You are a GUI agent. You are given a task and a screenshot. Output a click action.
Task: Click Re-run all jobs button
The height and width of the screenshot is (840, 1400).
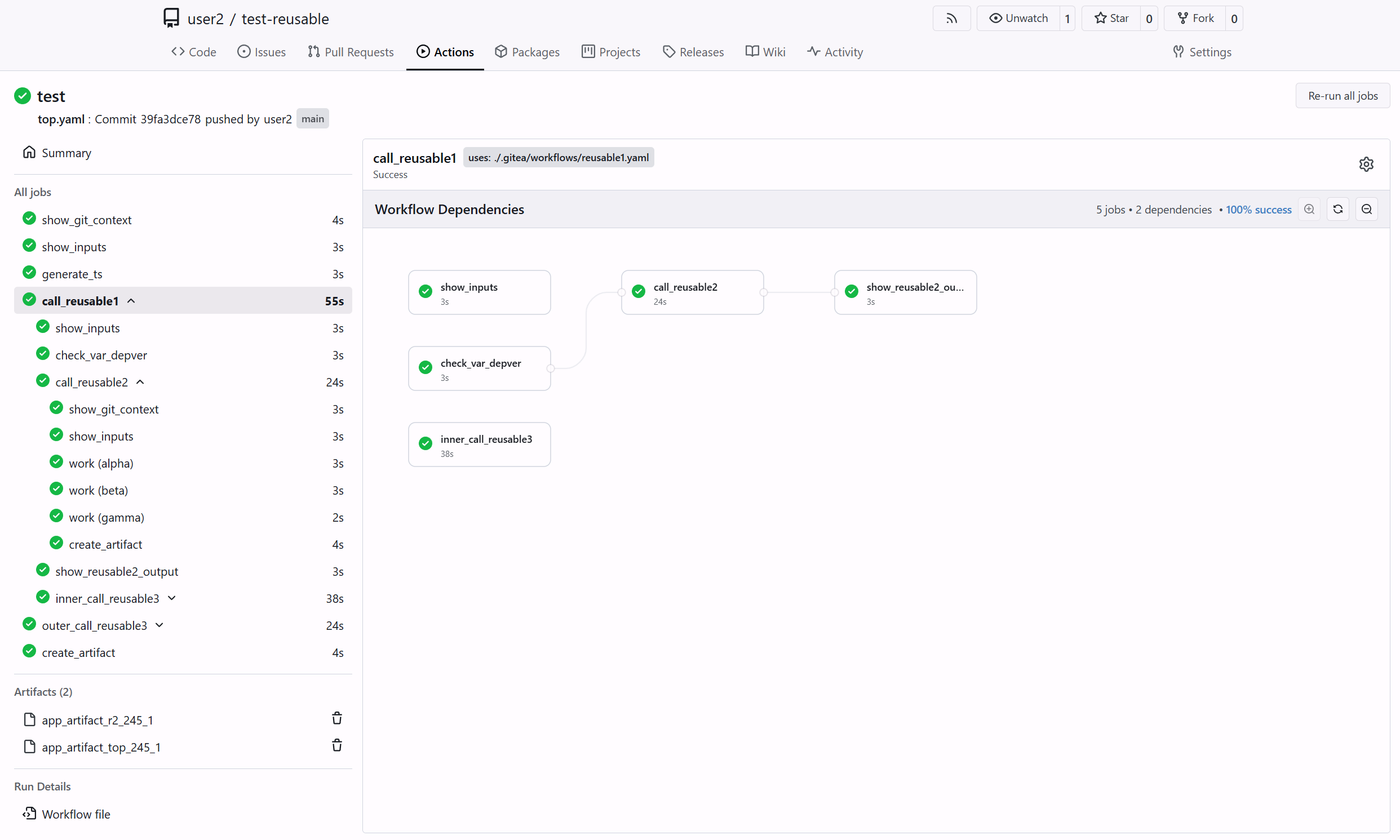click(x=1343, y=96)
